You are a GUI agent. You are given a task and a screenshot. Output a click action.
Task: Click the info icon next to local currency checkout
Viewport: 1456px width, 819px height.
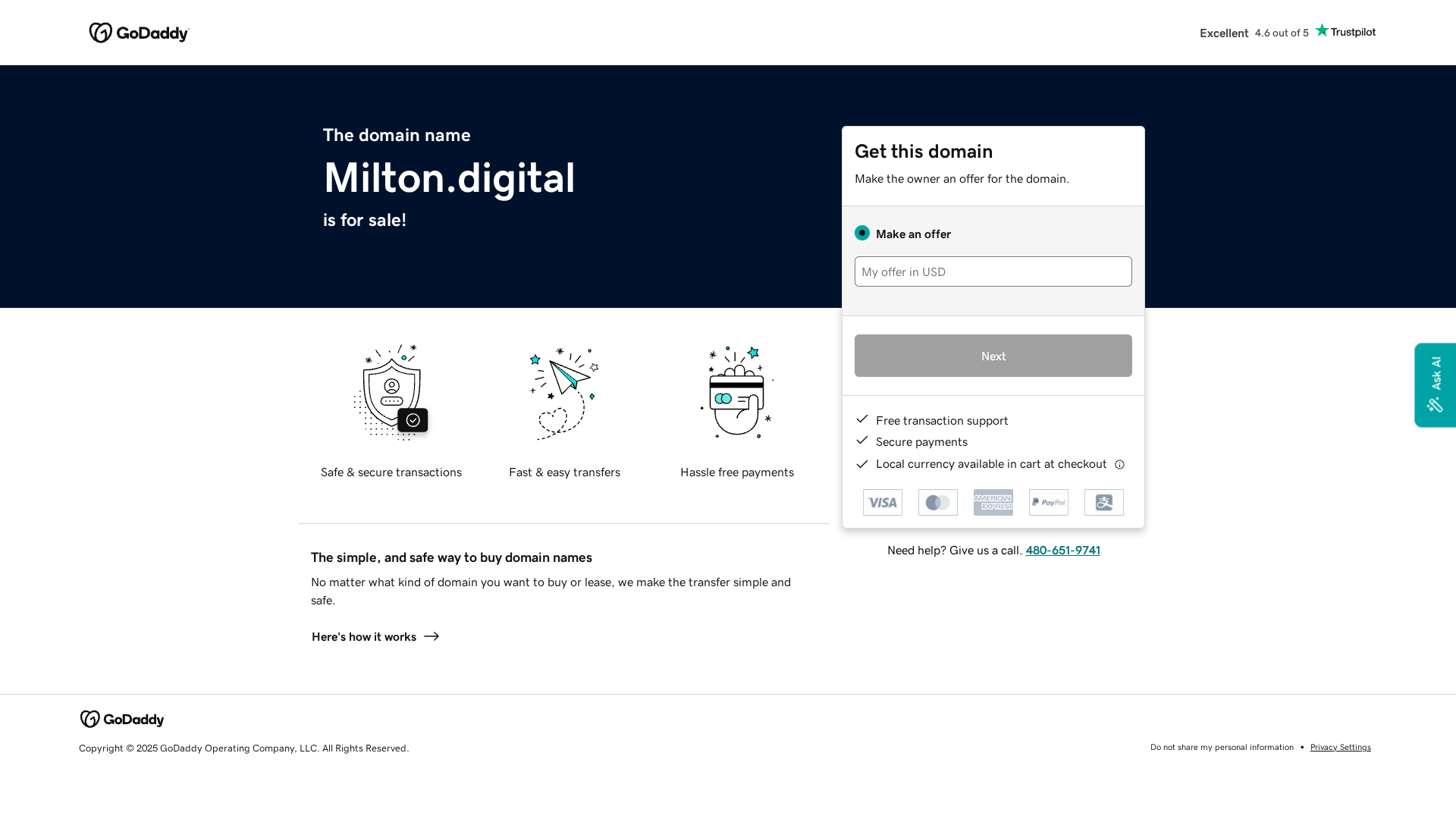point(1120,464)
